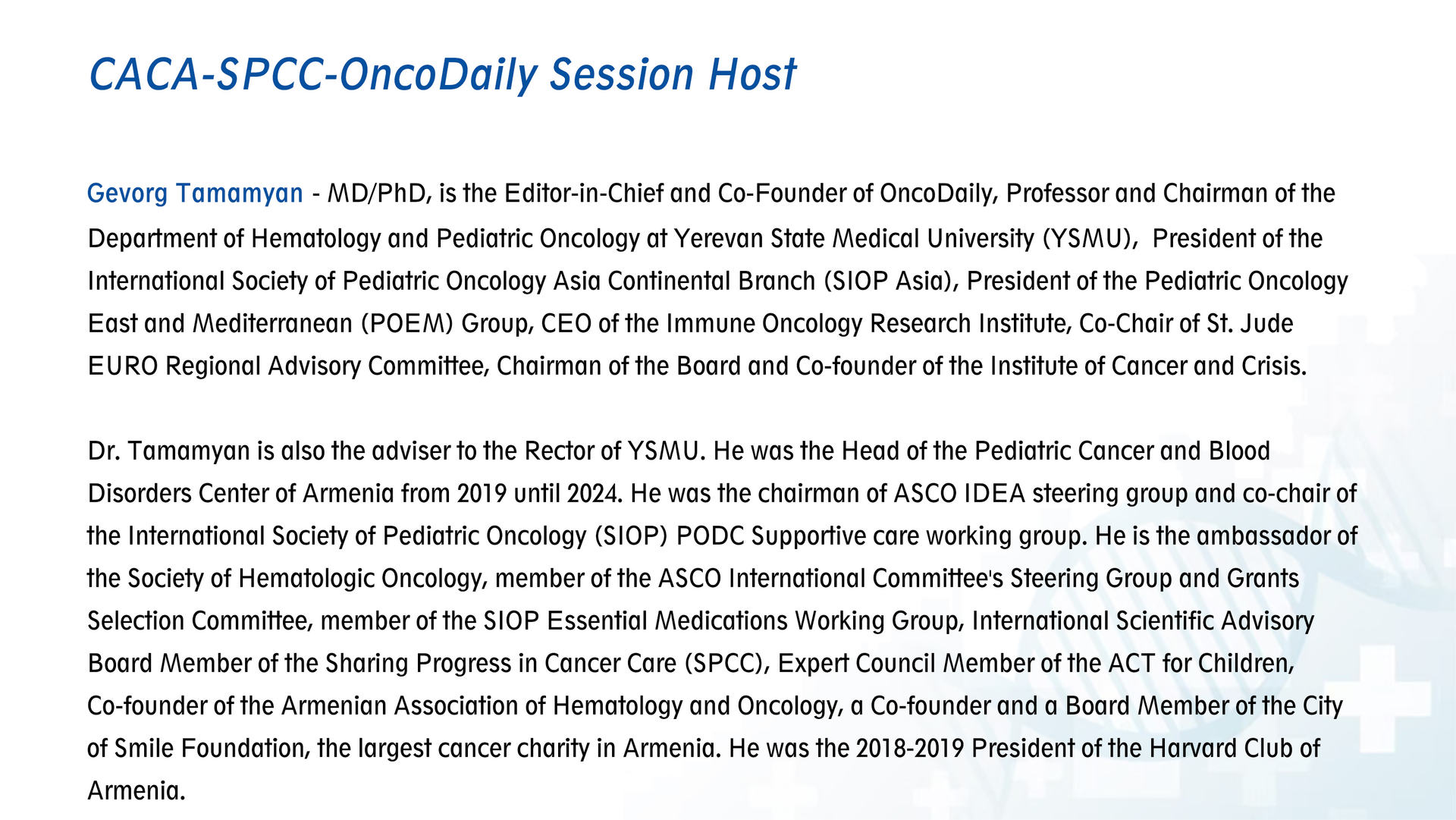1456x820 pixels.
Task: Click the blue Gevorg Tamamyan name
Action: [x=195, y=193]
